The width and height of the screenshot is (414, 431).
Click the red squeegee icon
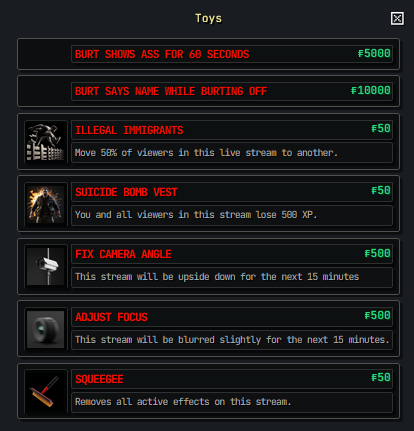45,391
